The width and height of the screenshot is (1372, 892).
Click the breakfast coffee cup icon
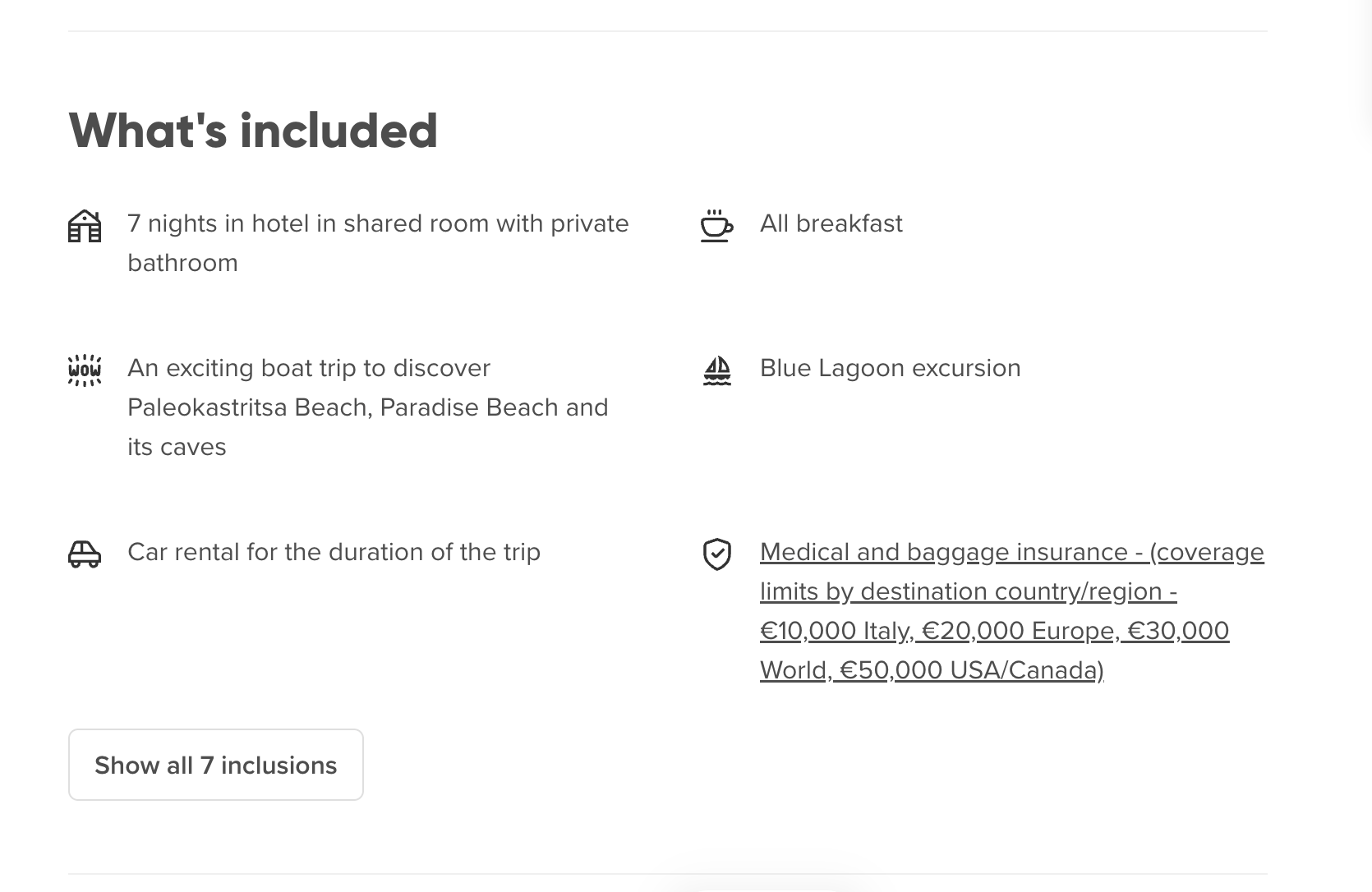coord(716,226)
